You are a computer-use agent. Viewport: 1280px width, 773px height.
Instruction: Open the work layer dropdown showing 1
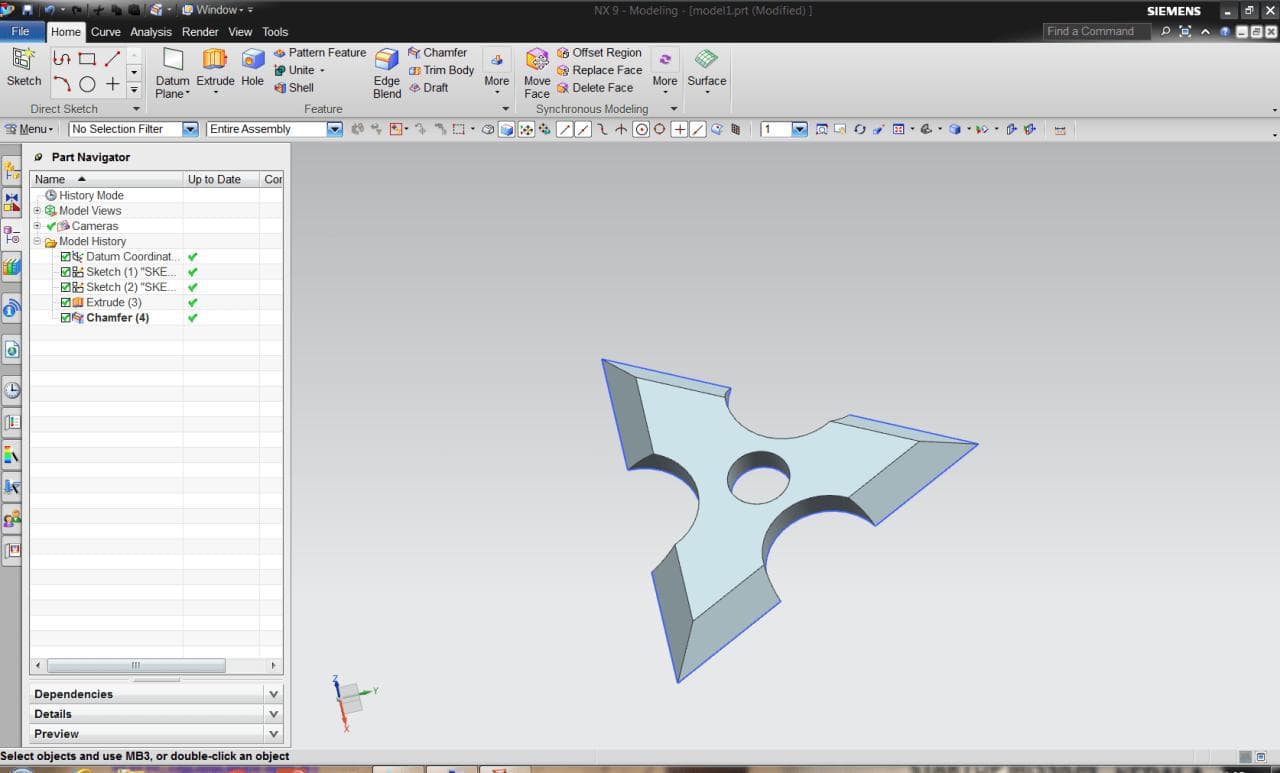coord(799,129)
